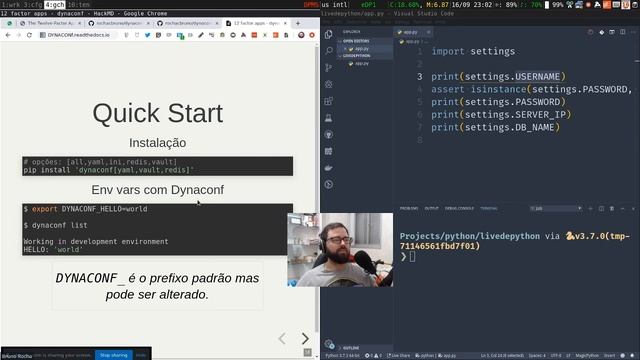The height and width of the screenshot is (360, 640).
Task: Close the app.py editor tab
Action: 428,32
